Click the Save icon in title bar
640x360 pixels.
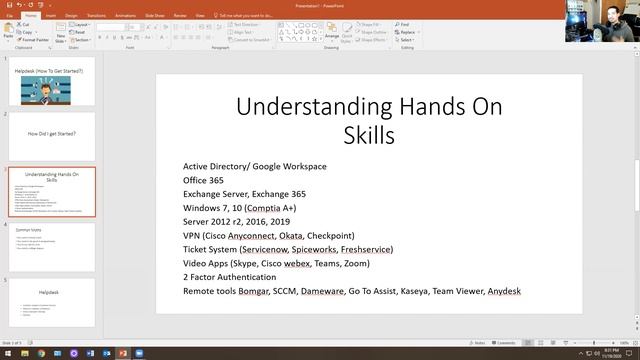coord(9,5)
